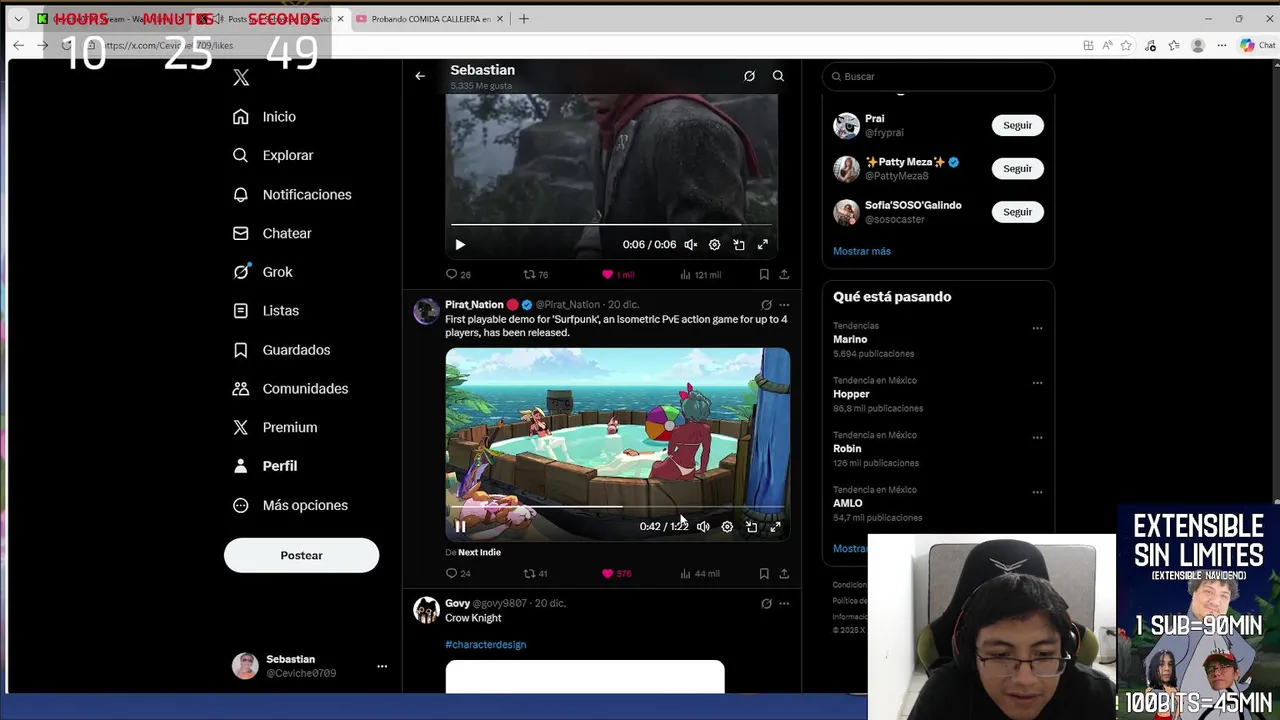This screenshot has height=720, width=1280.
Task: Open the X logo home link
Action: (241, 77)
